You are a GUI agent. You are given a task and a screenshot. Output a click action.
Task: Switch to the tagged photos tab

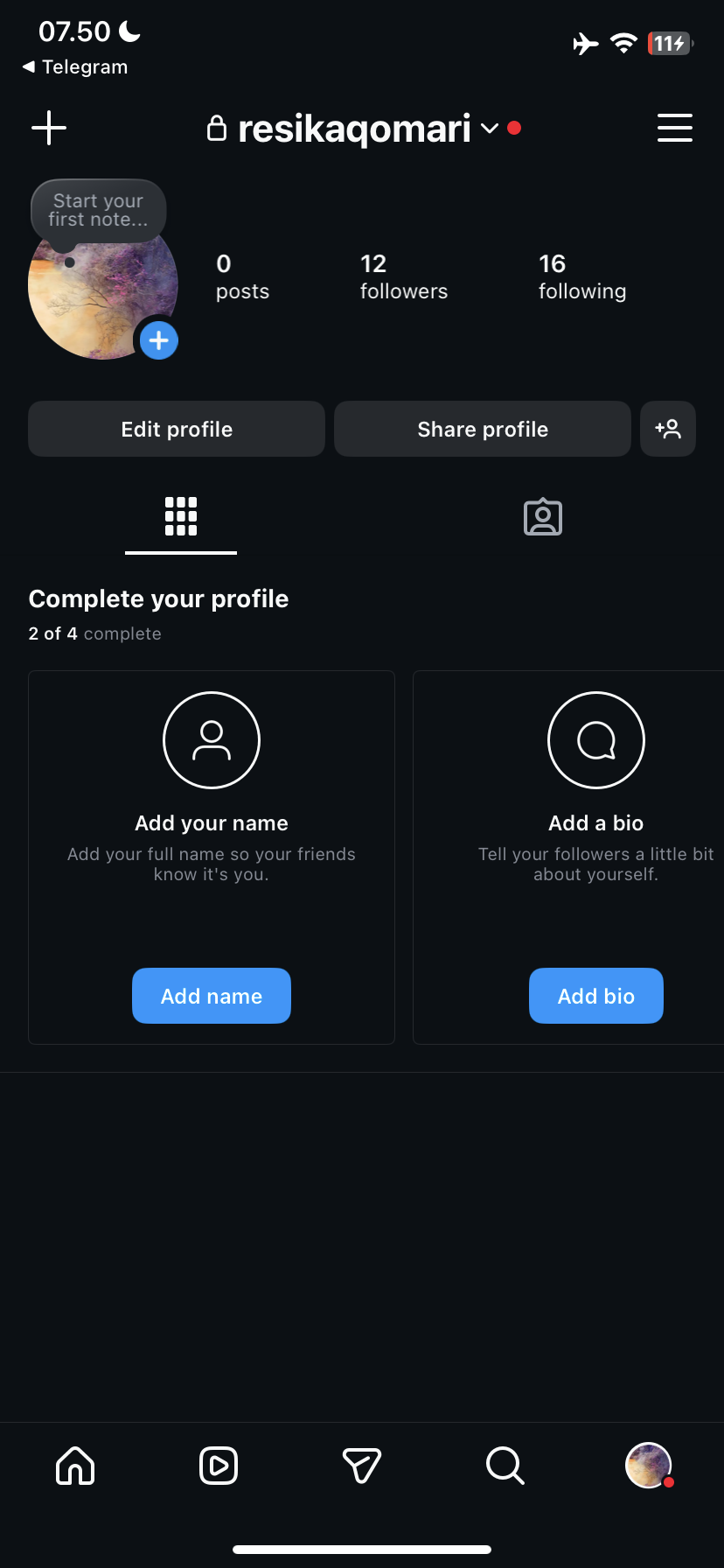pos(543,517)
